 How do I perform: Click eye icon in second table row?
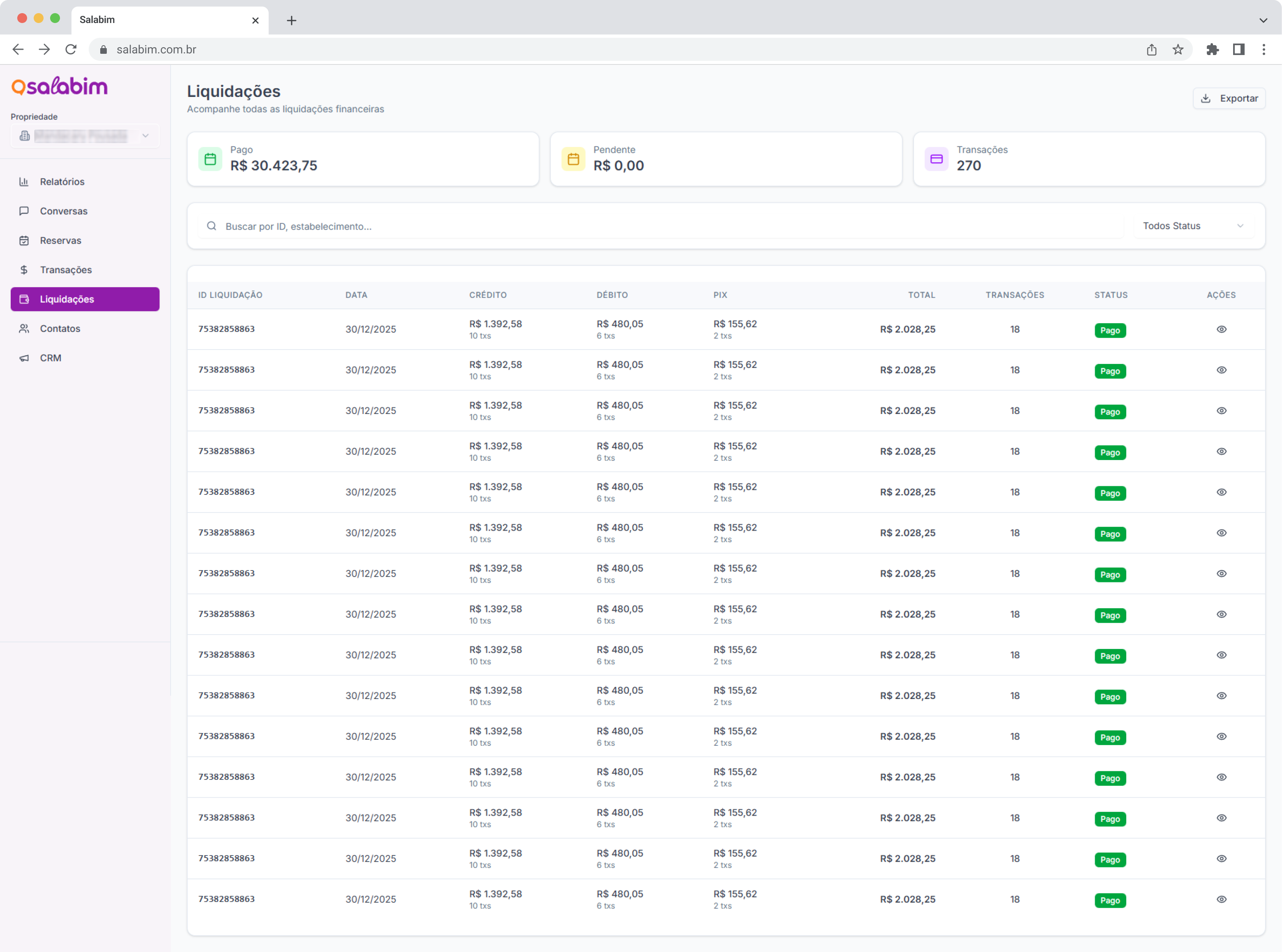1221,370
